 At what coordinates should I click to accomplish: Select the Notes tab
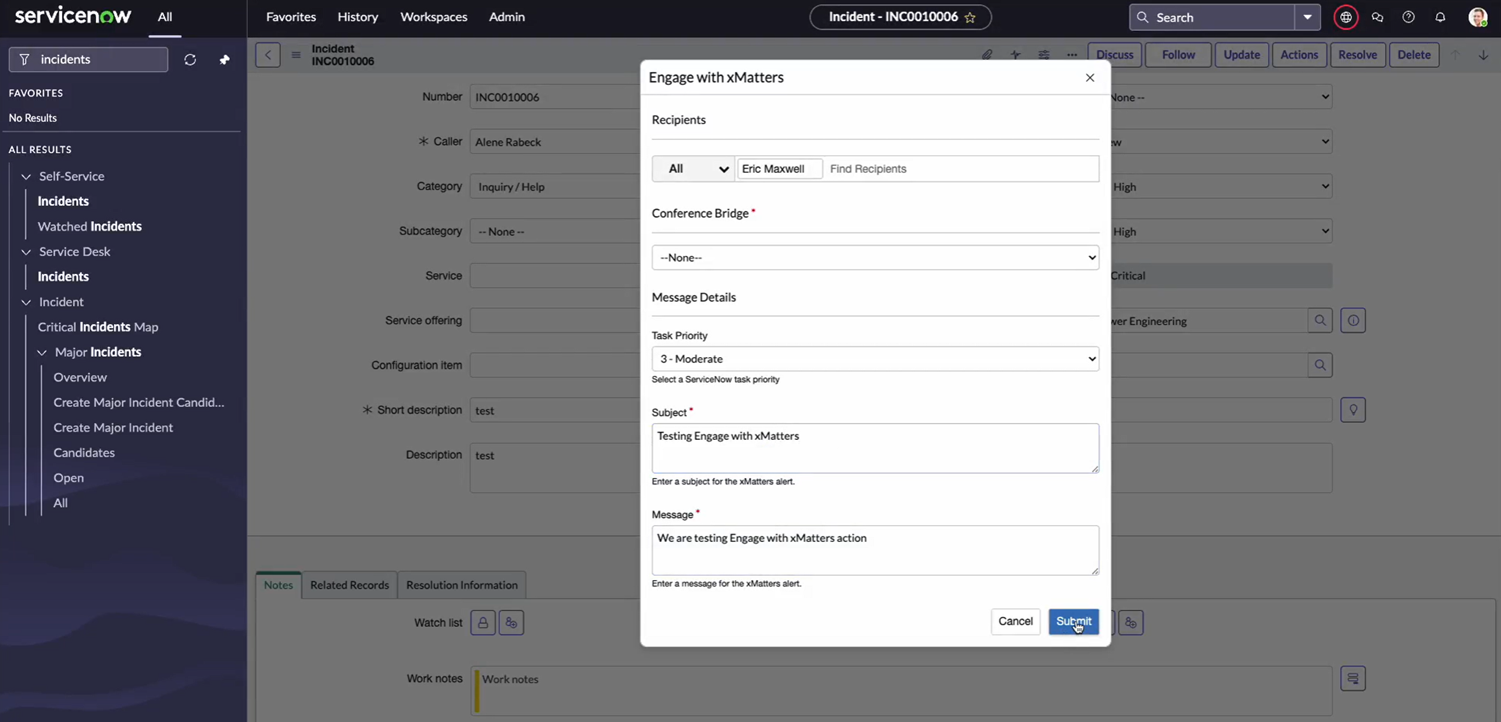click(278, 585)
